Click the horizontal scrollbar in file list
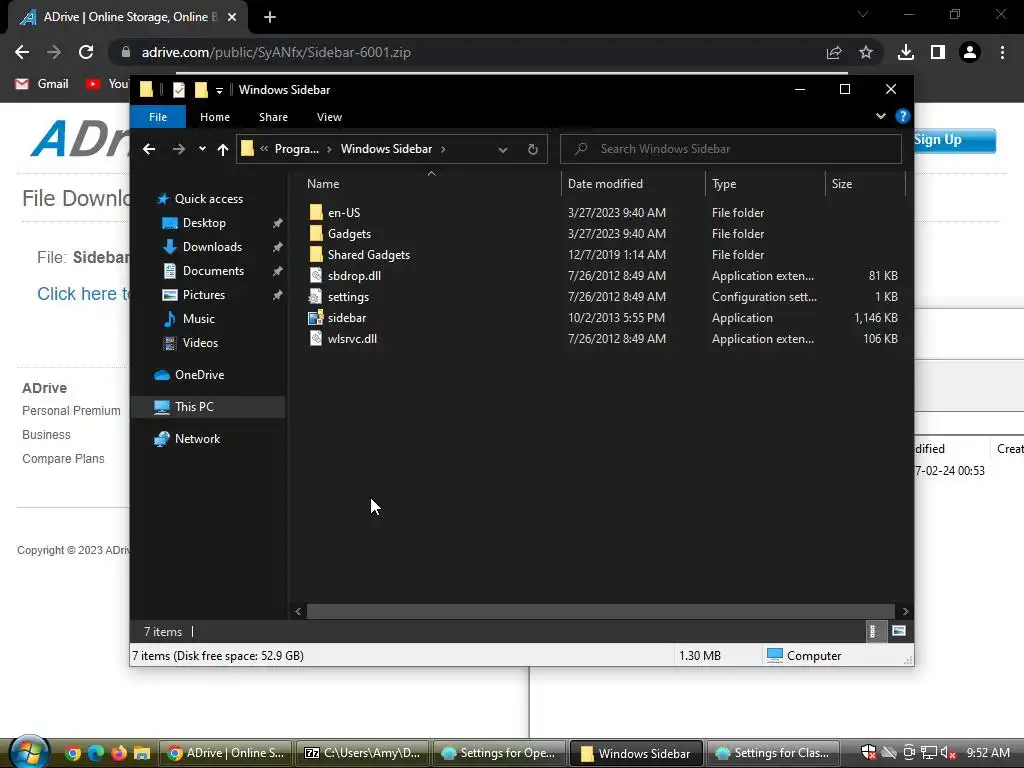Screen dimensions: 1024x768 [601, 611]
